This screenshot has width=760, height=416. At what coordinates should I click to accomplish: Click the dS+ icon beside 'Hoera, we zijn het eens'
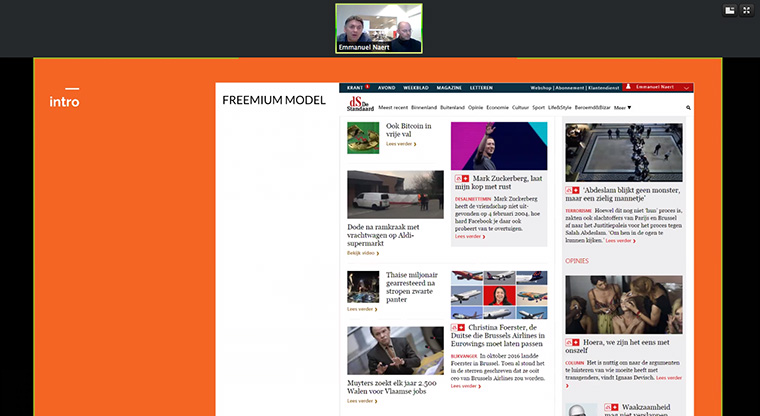point(572,342)
